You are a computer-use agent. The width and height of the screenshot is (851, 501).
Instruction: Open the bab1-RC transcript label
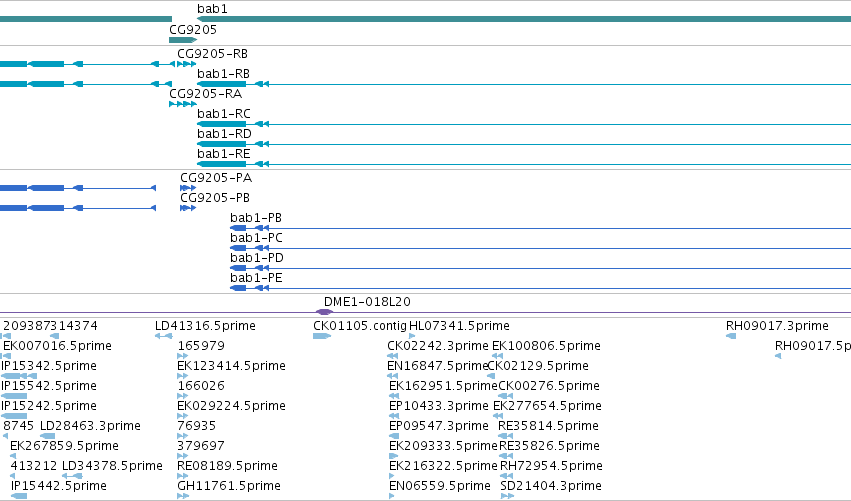coord(224,114)
